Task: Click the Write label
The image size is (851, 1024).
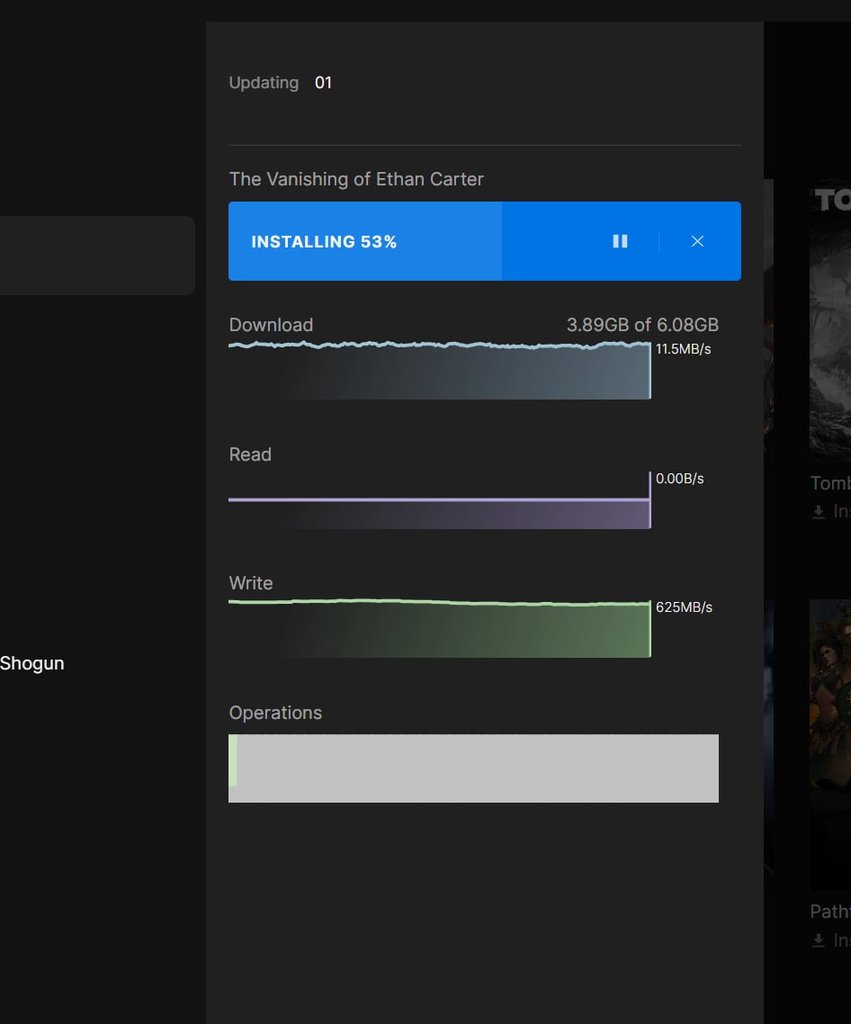Action: 251,583
